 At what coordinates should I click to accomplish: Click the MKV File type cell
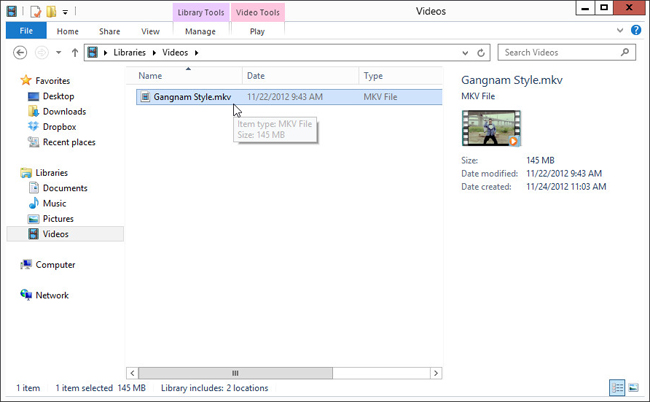[x=380, y=97]
